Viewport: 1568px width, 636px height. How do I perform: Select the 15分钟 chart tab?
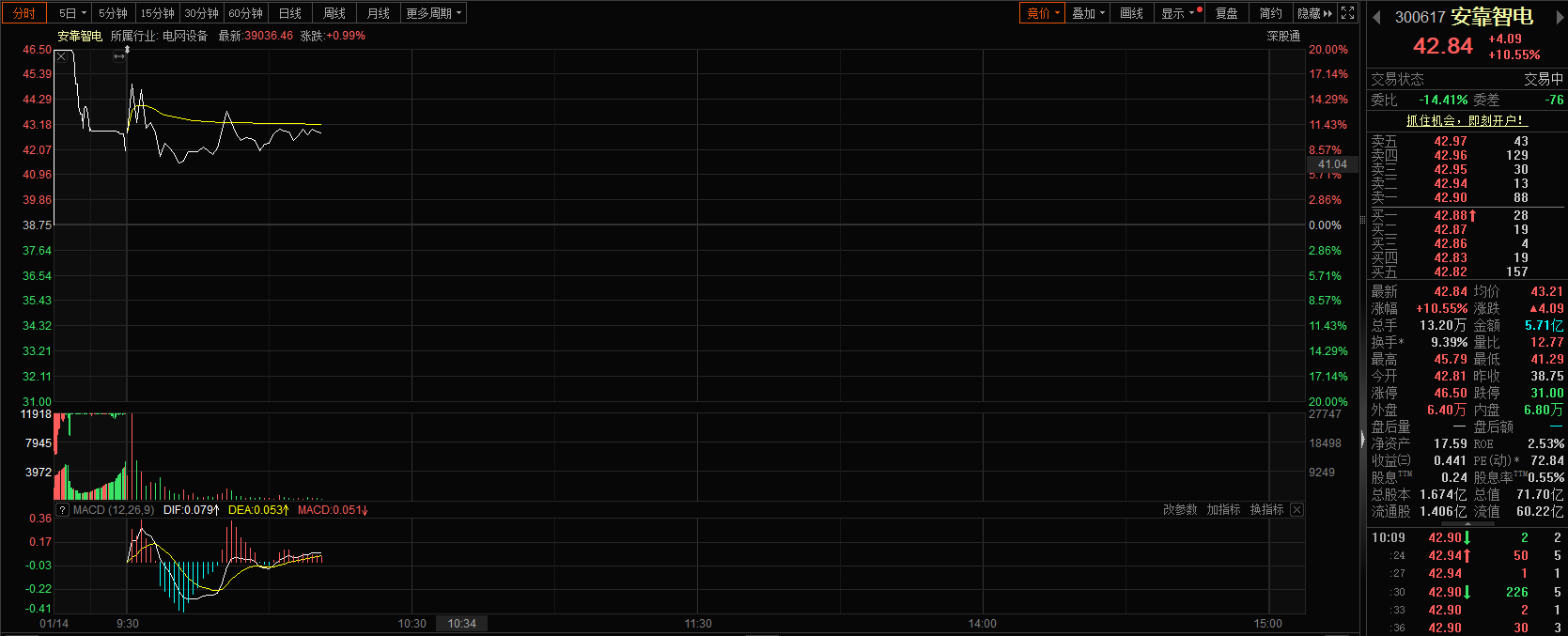click(157, 13)
